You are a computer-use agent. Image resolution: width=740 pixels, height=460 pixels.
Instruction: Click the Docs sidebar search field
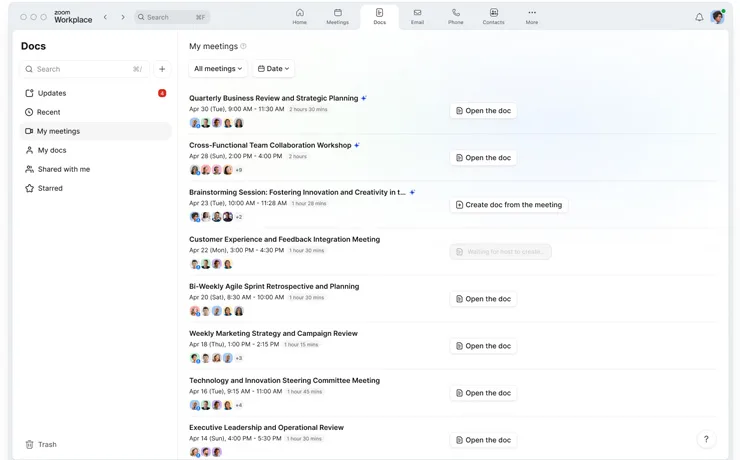point(80,69)
